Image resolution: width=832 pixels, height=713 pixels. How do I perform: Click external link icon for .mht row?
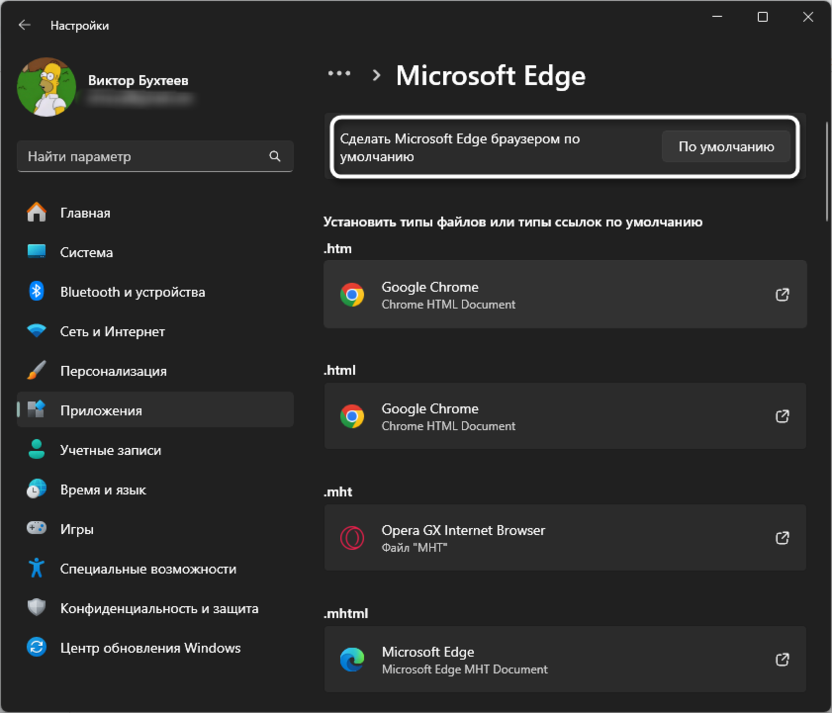tap(783, 538)
